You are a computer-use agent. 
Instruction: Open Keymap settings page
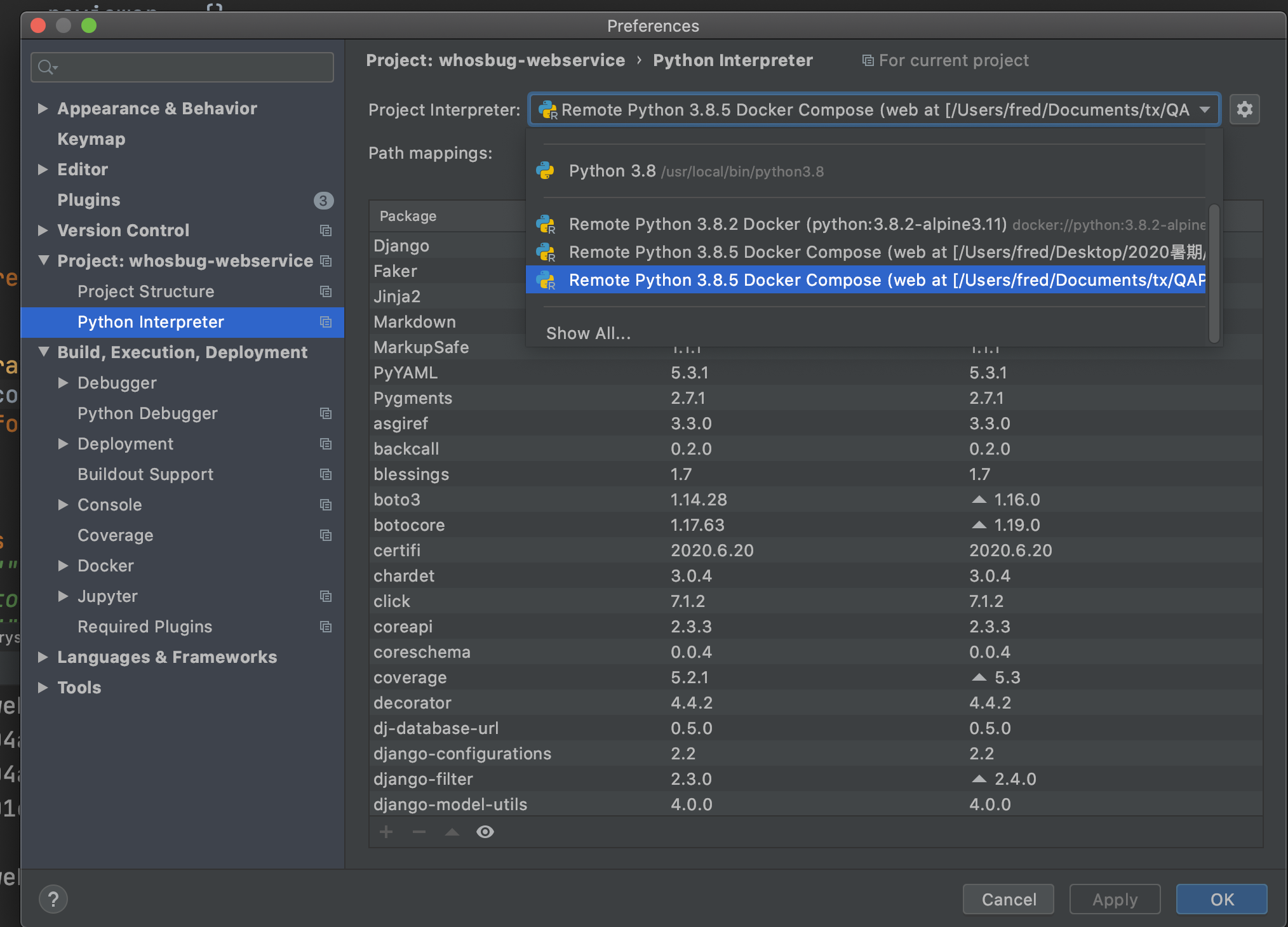[x=91, y=139]
